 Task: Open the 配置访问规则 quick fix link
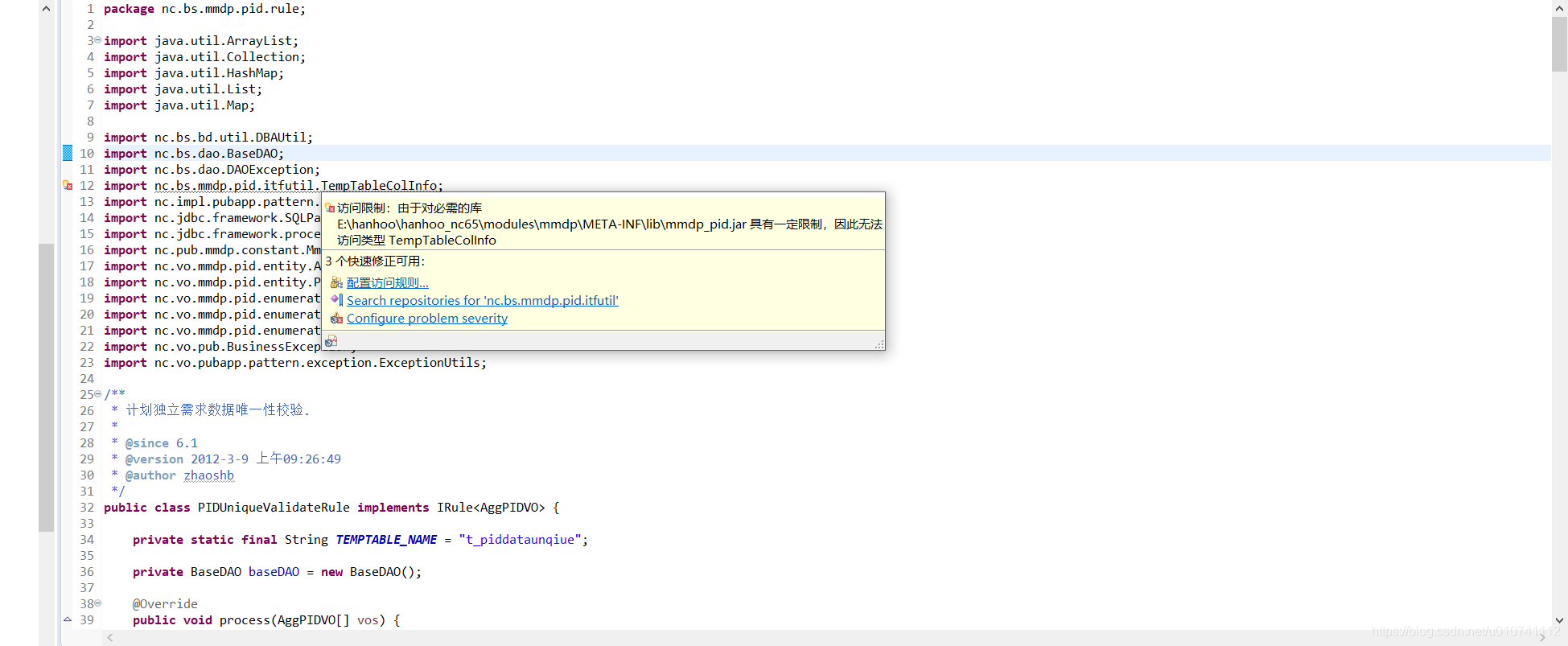(x=388, y=282)
